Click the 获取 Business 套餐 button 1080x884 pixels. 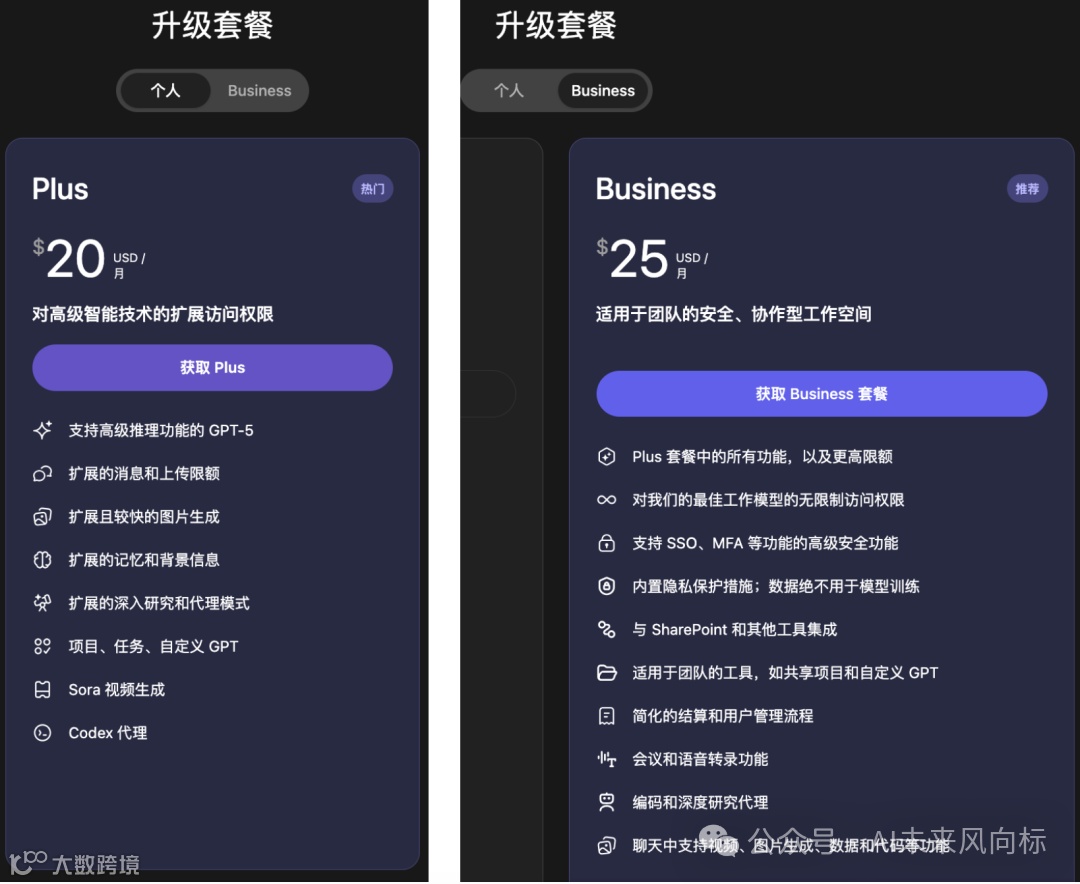[822, 393]
